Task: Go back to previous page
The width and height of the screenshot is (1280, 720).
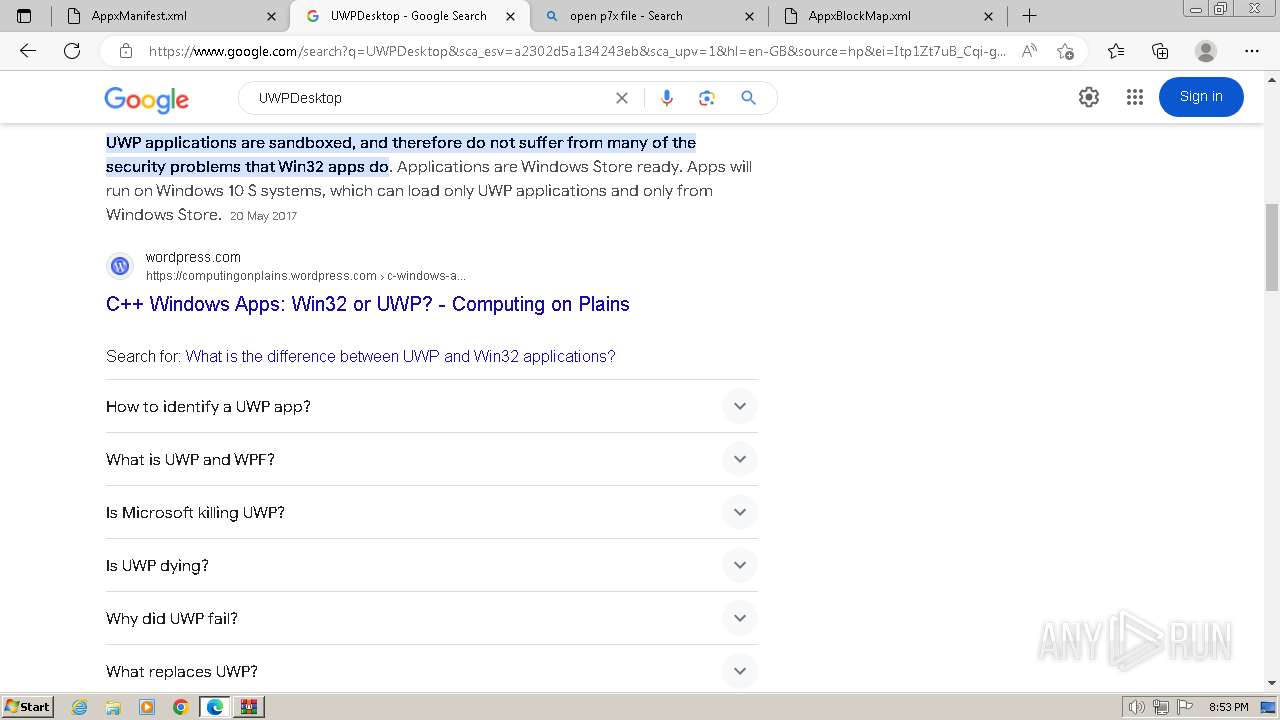Action: (28, 51)
